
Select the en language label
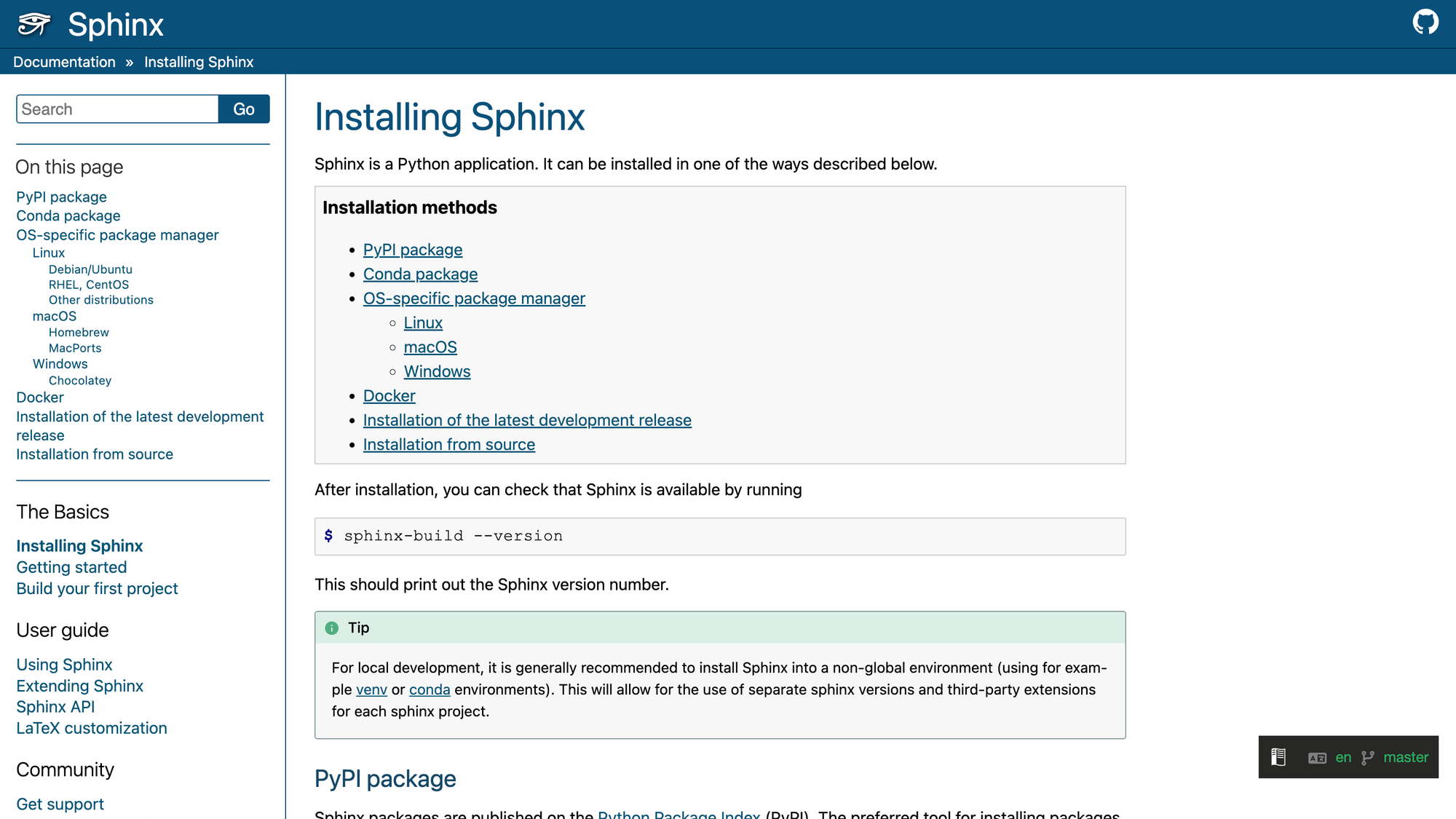click(1342, 757)
